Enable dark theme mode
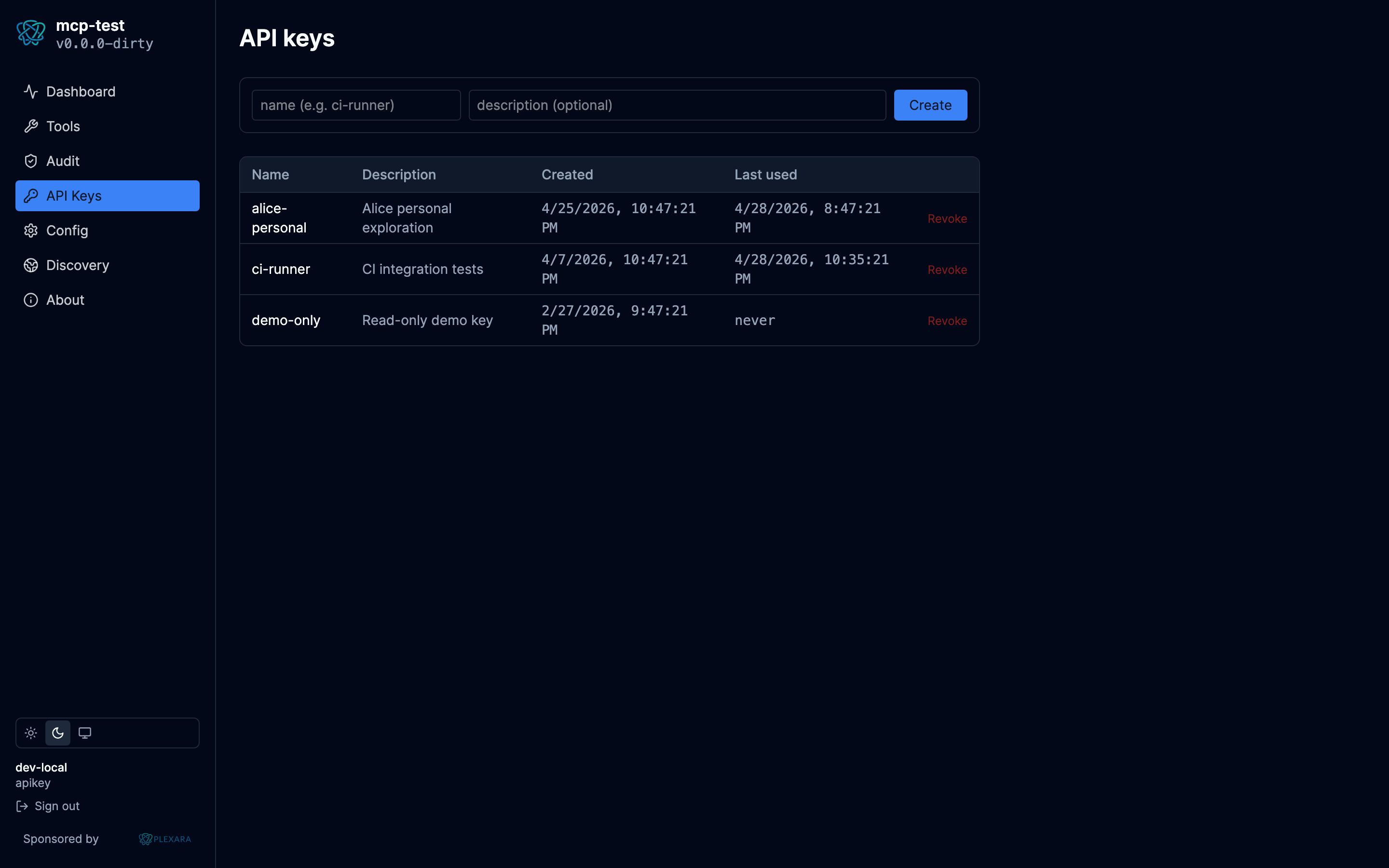Viewport: 1389px width, 868px height. (57, 732)
